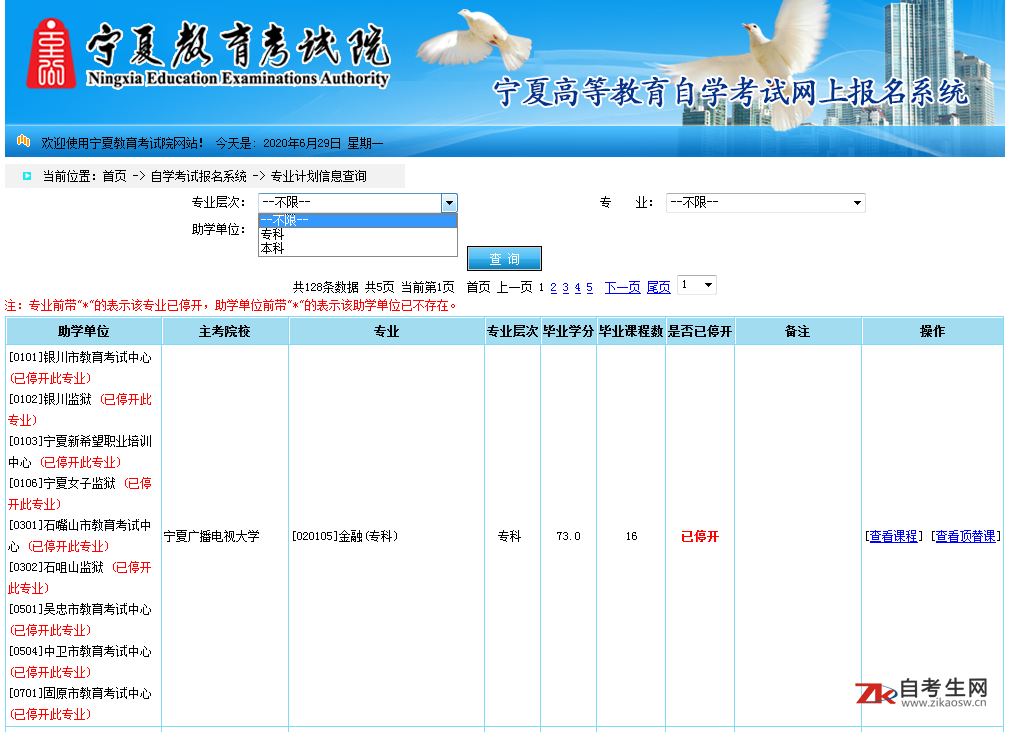
Task: Click the 主考院校 column header
Action: [x=224, y=331]
